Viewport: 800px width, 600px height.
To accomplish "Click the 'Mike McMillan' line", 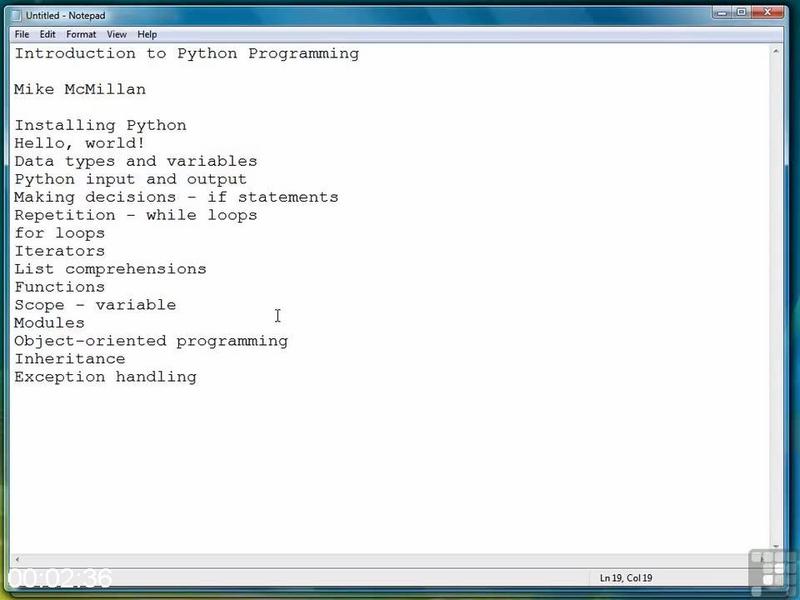I will (80, 89).
